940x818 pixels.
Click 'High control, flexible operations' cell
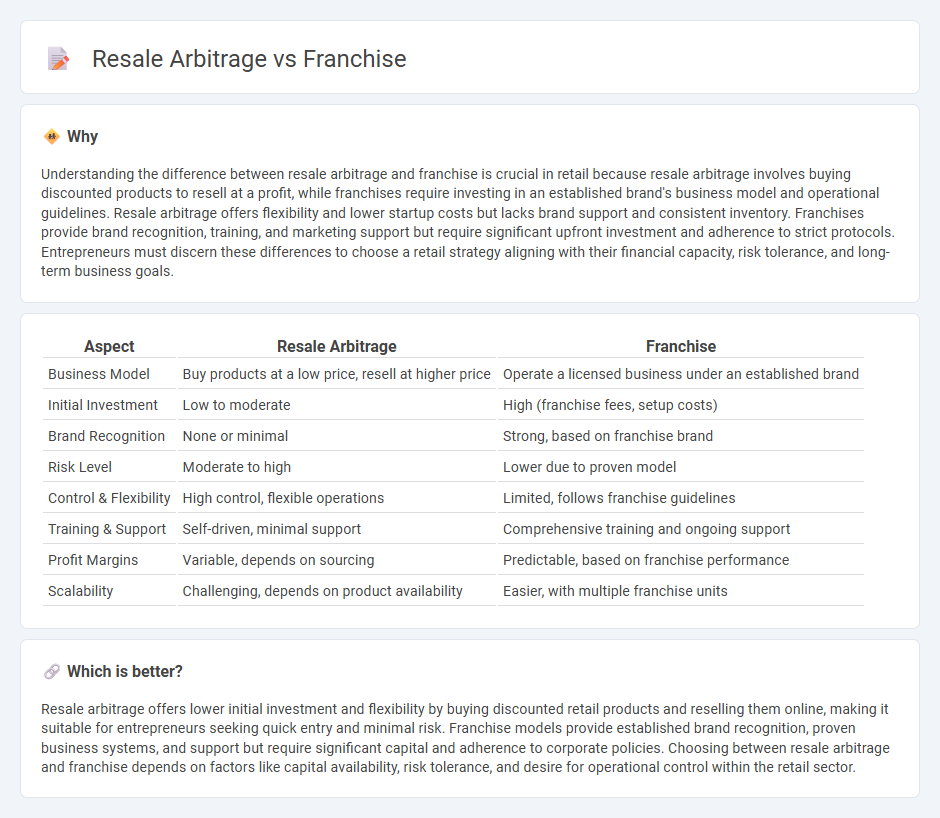337,498
